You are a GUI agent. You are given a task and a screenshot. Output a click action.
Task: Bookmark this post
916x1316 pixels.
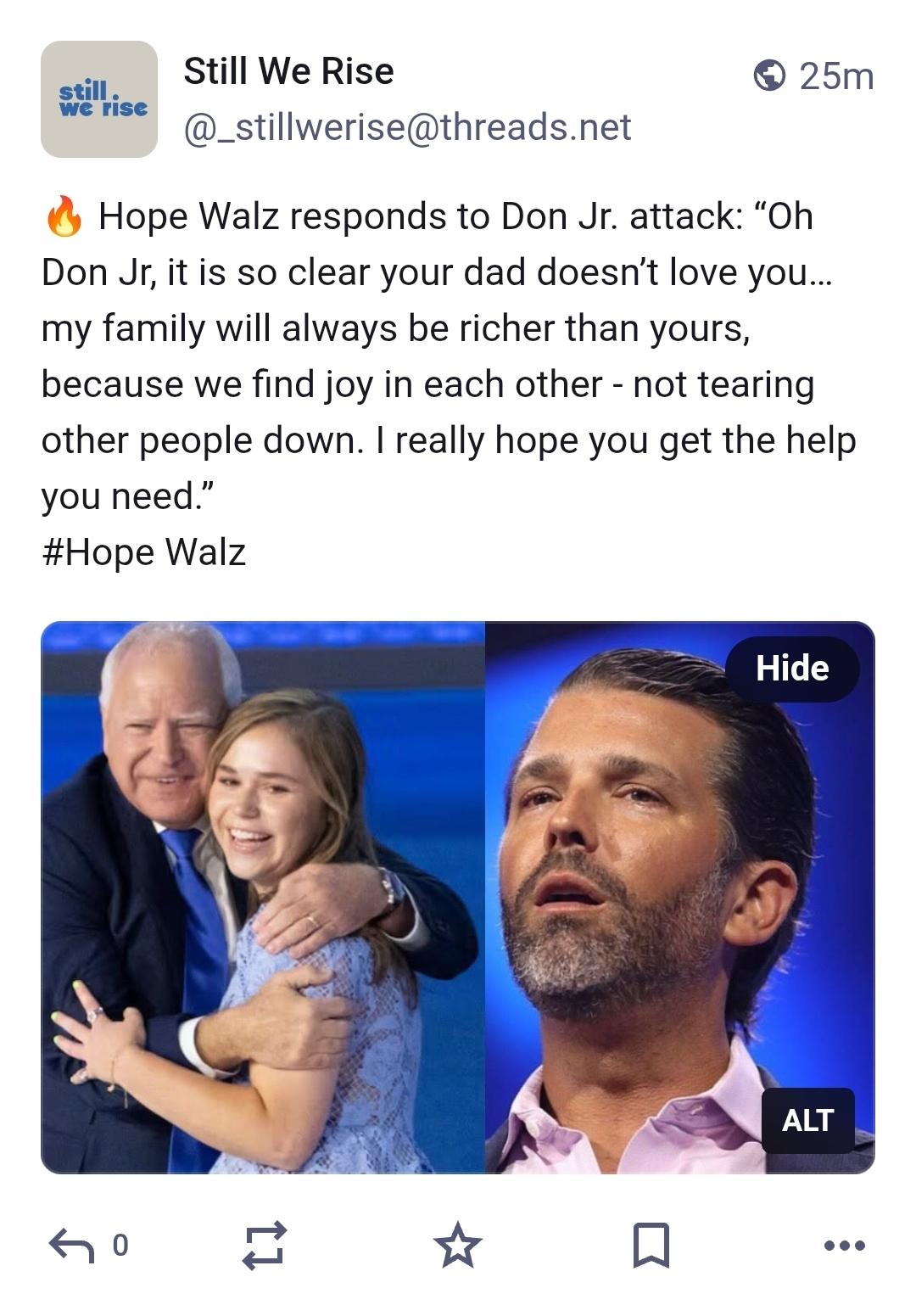point(651,1245)
